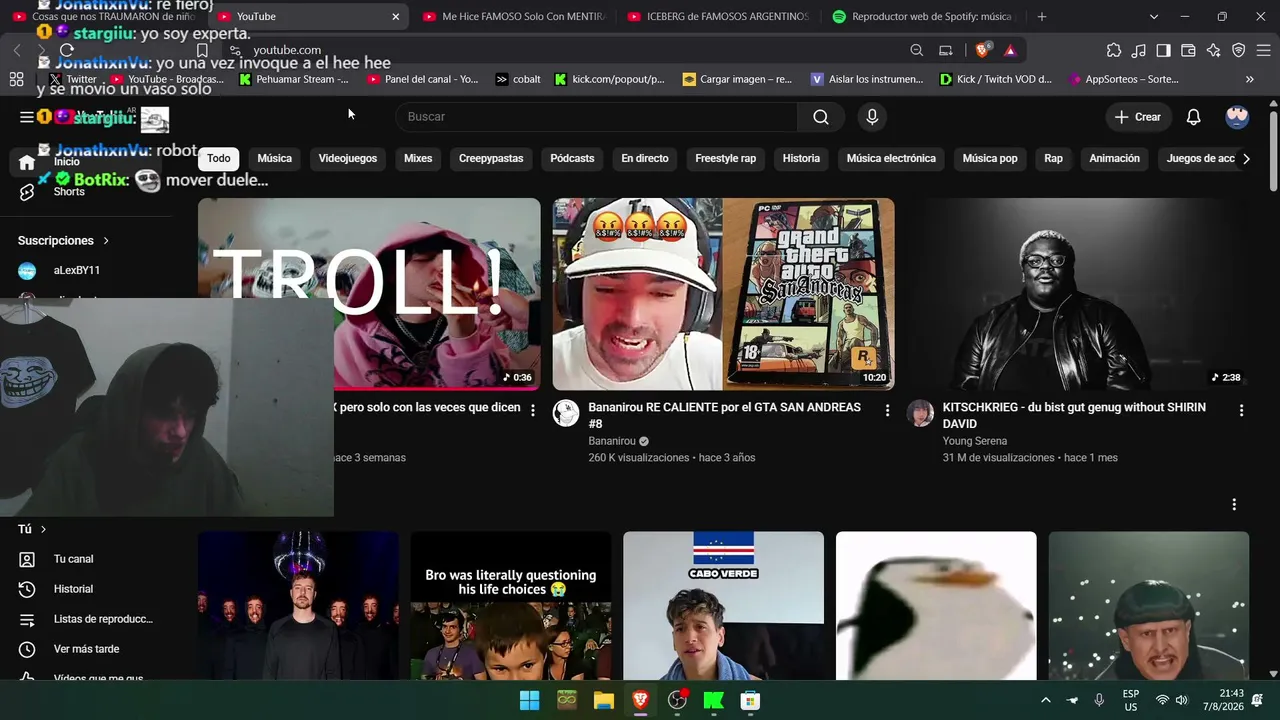Select the Música category chip

pos(274,158)
